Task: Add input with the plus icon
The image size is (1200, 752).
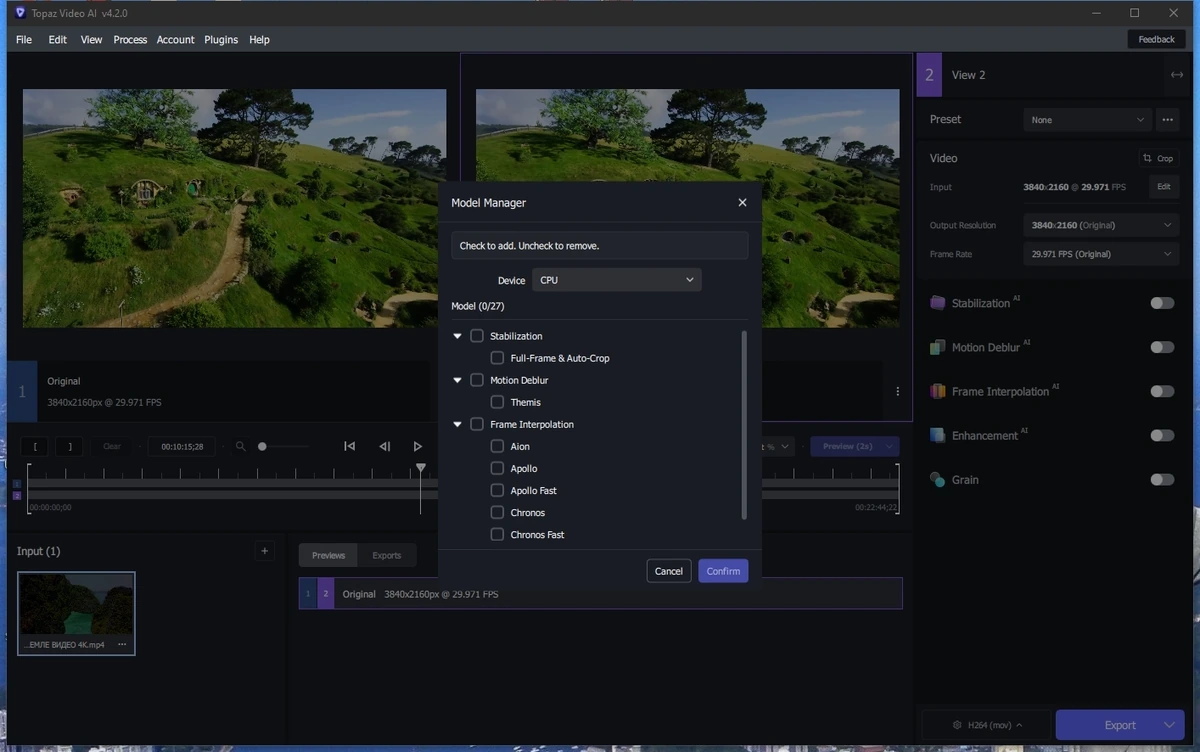Action: pos(264,550)
